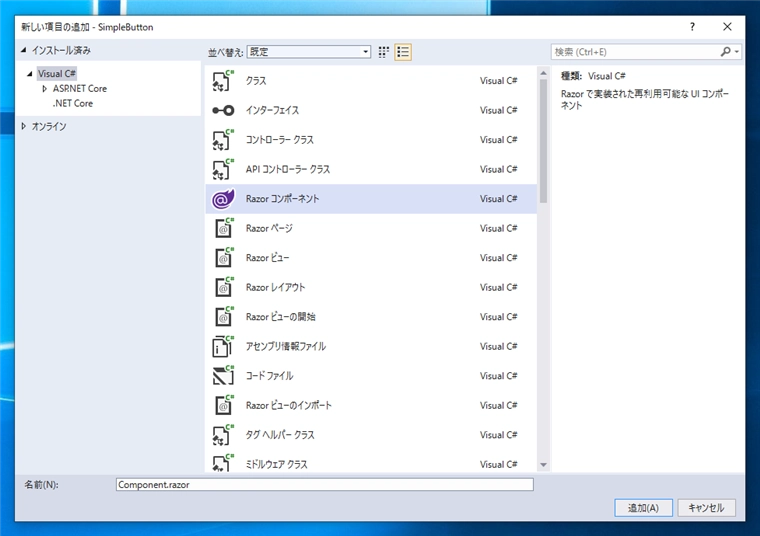
Task: Open the dialog help question mark
Action: [692, 27]
